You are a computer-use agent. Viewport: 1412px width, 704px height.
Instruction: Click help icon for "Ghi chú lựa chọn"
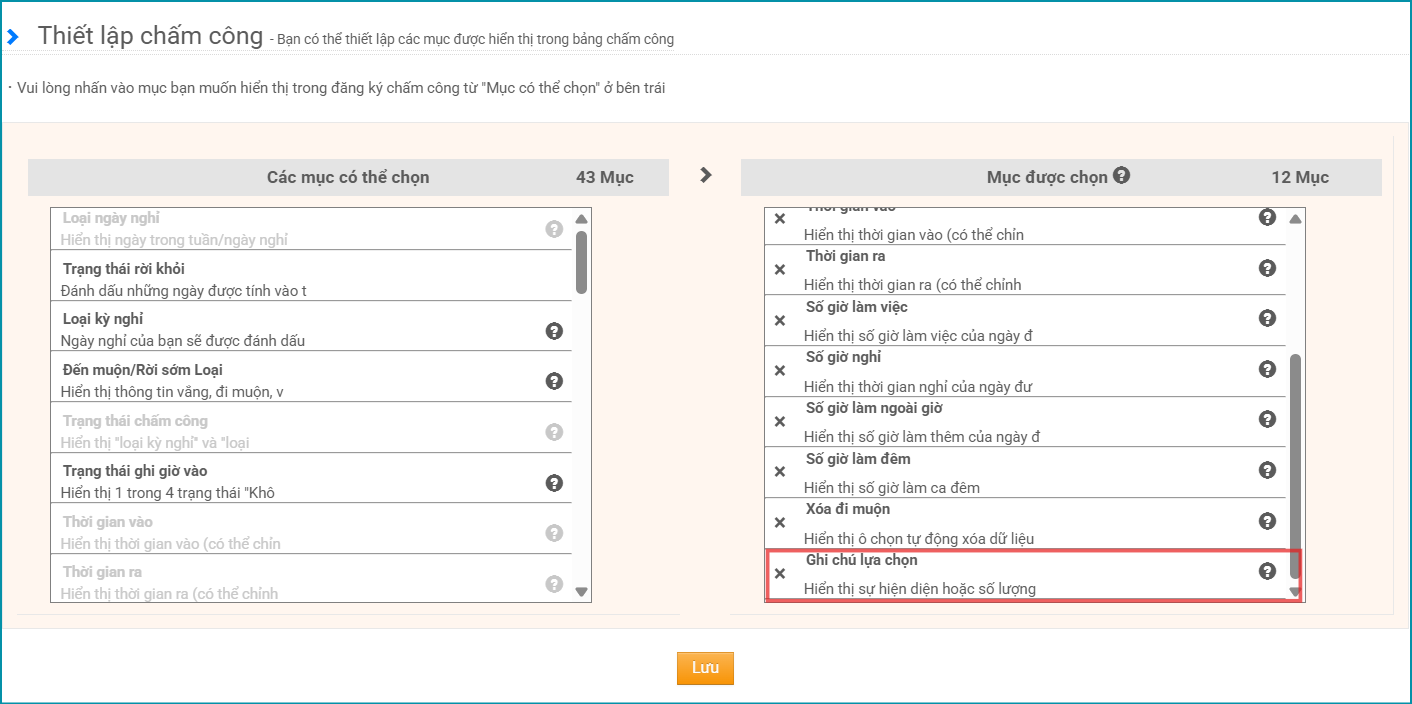(1267, 571)
